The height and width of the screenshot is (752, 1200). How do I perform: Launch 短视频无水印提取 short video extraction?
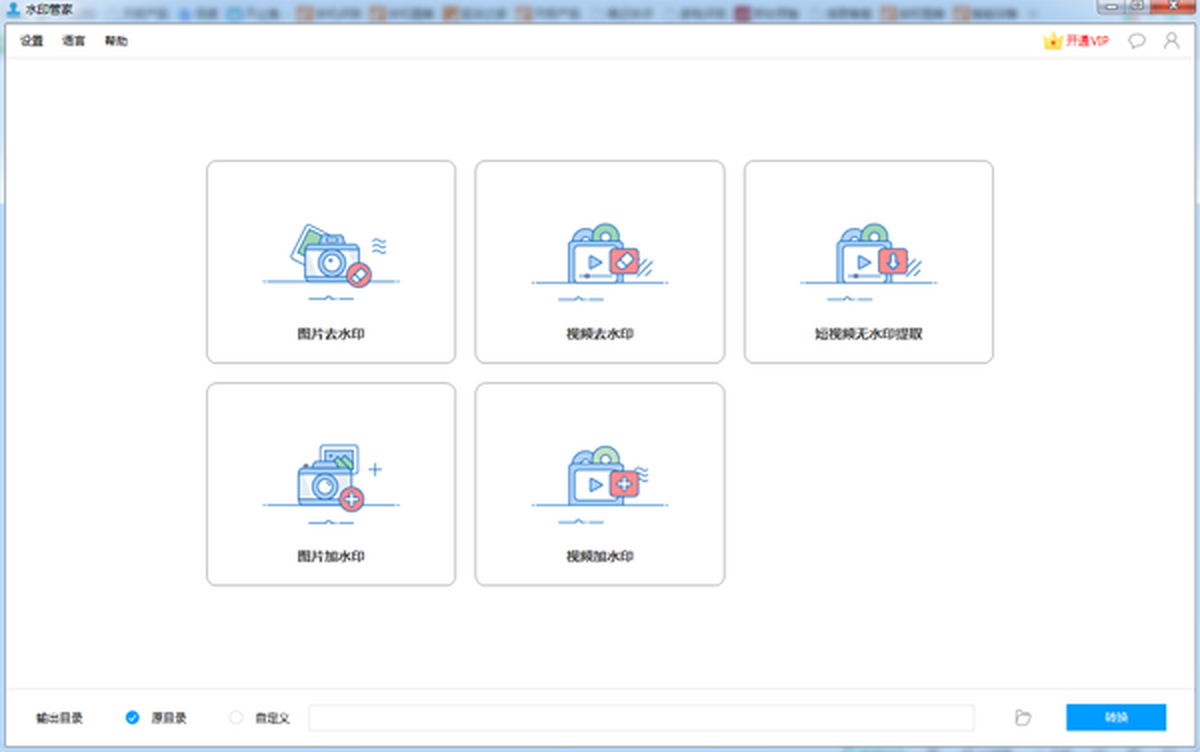pos(868,262)
